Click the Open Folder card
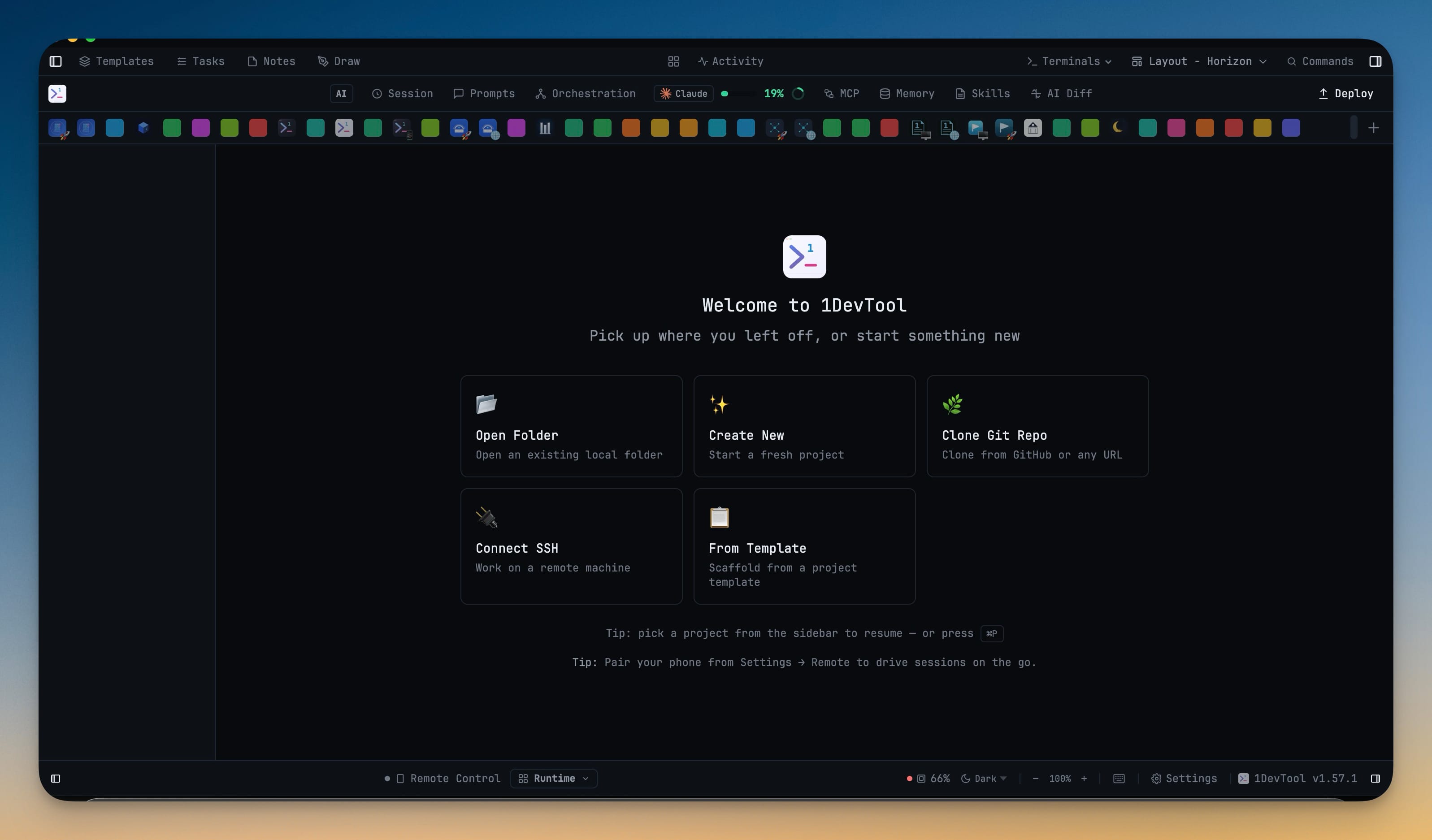The image size is (1432, 840). 571,426
